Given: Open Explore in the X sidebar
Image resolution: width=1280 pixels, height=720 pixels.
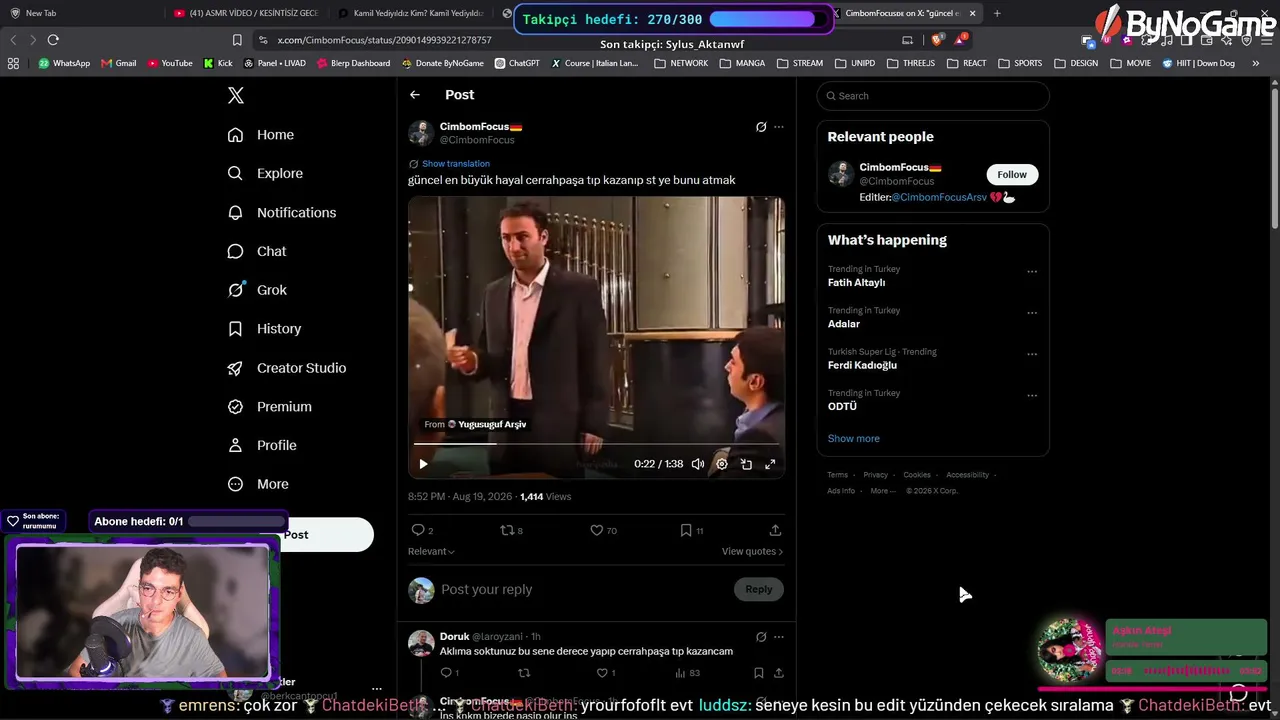Looking at the screenshot, I should coord(265,174).
